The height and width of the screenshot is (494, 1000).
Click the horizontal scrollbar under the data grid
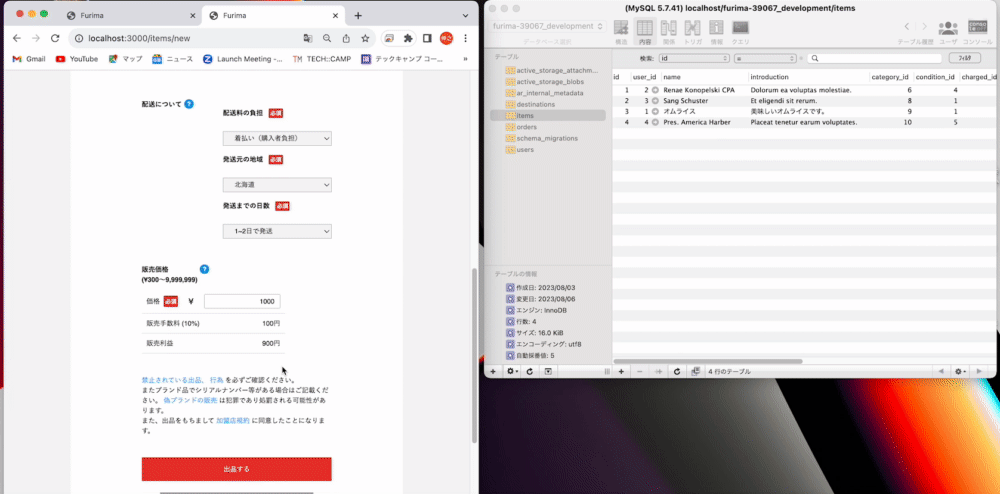[708, 361]
